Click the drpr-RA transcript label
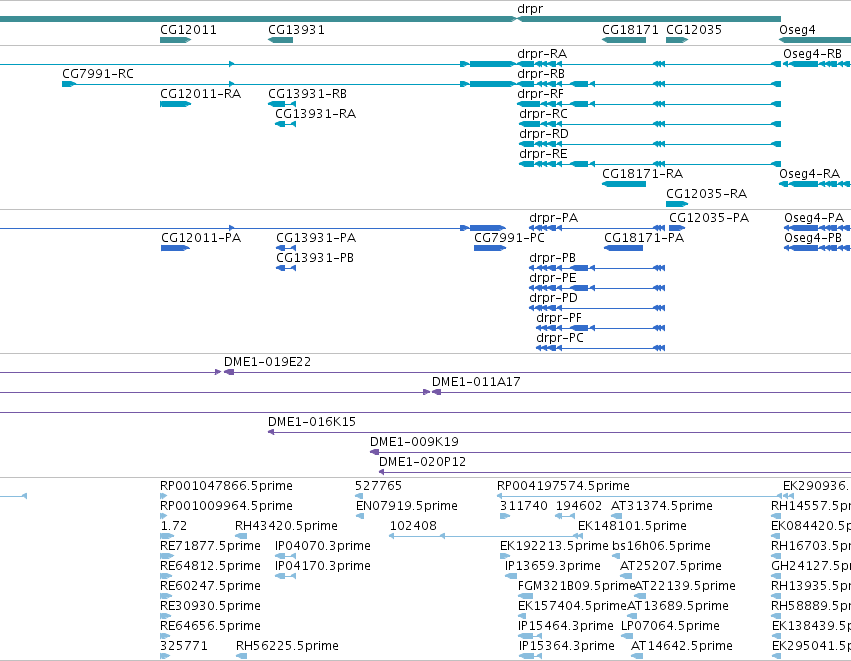 [x=542, y=54]
